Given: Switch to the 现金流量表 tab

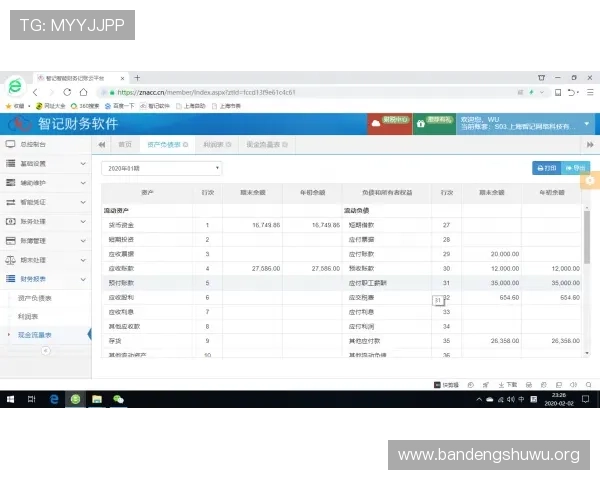Looking at the screenshot, I should point(266,145).
